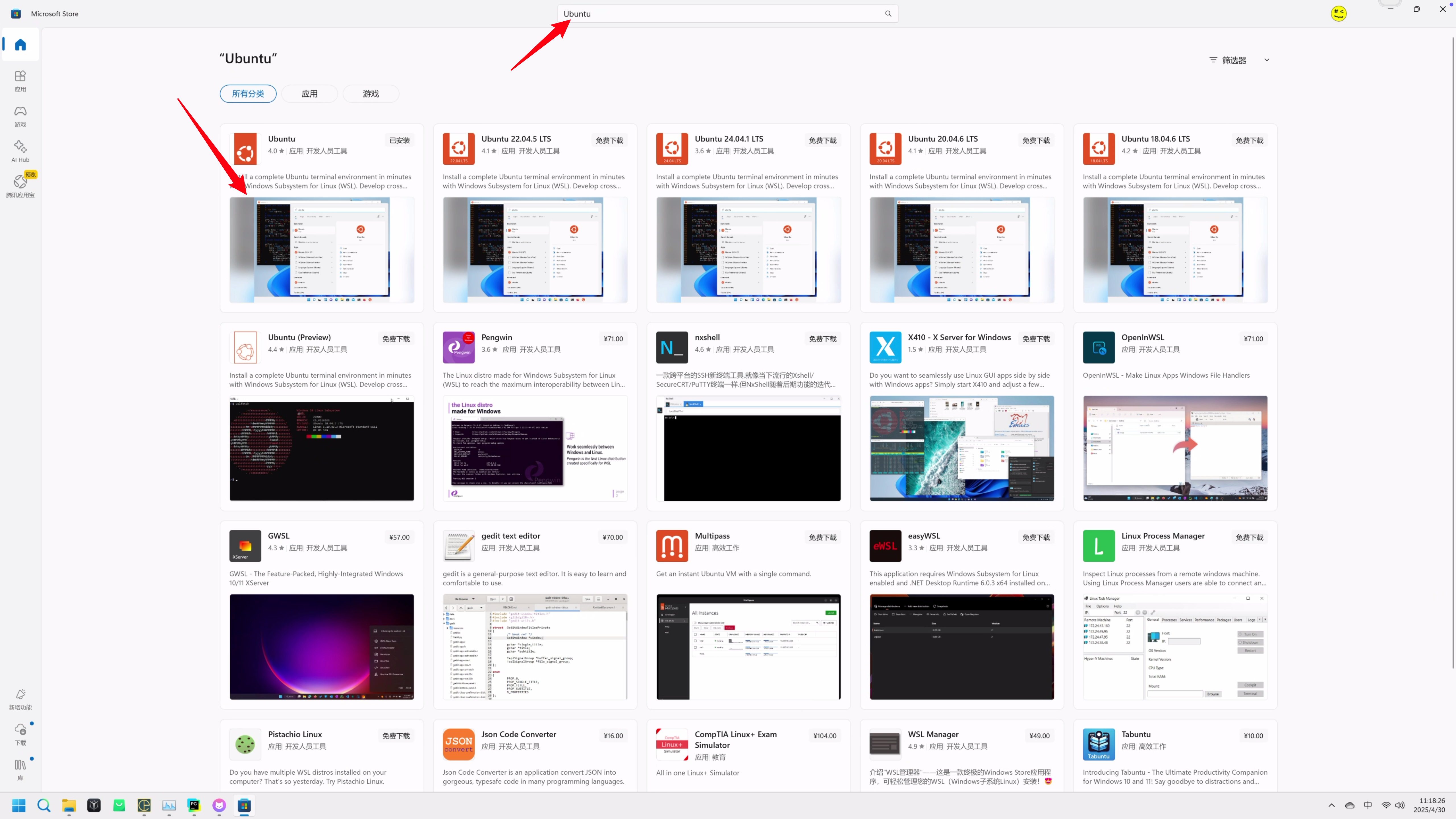Click the Multipass app icon
This screenshot has height=819, width=1456.
(672, 546)
